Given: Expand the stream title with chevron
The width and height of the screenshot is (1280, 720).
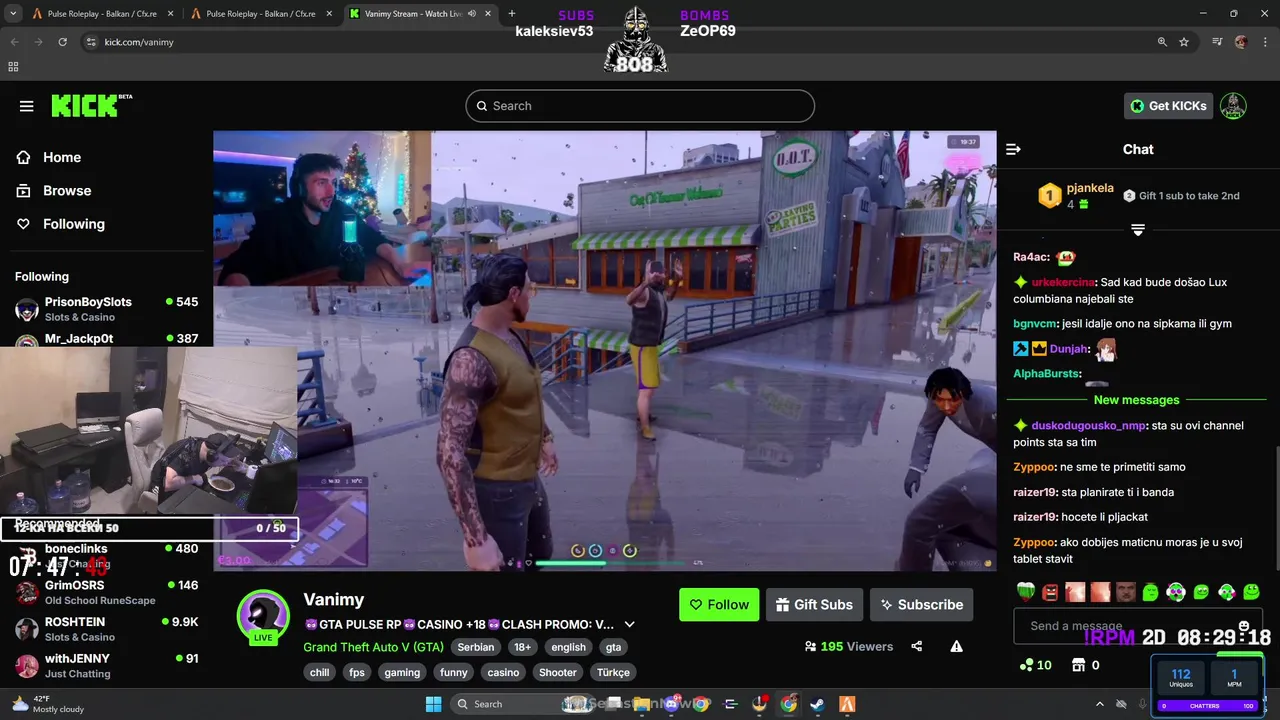Looking at the screenshot, I should 629,624.
